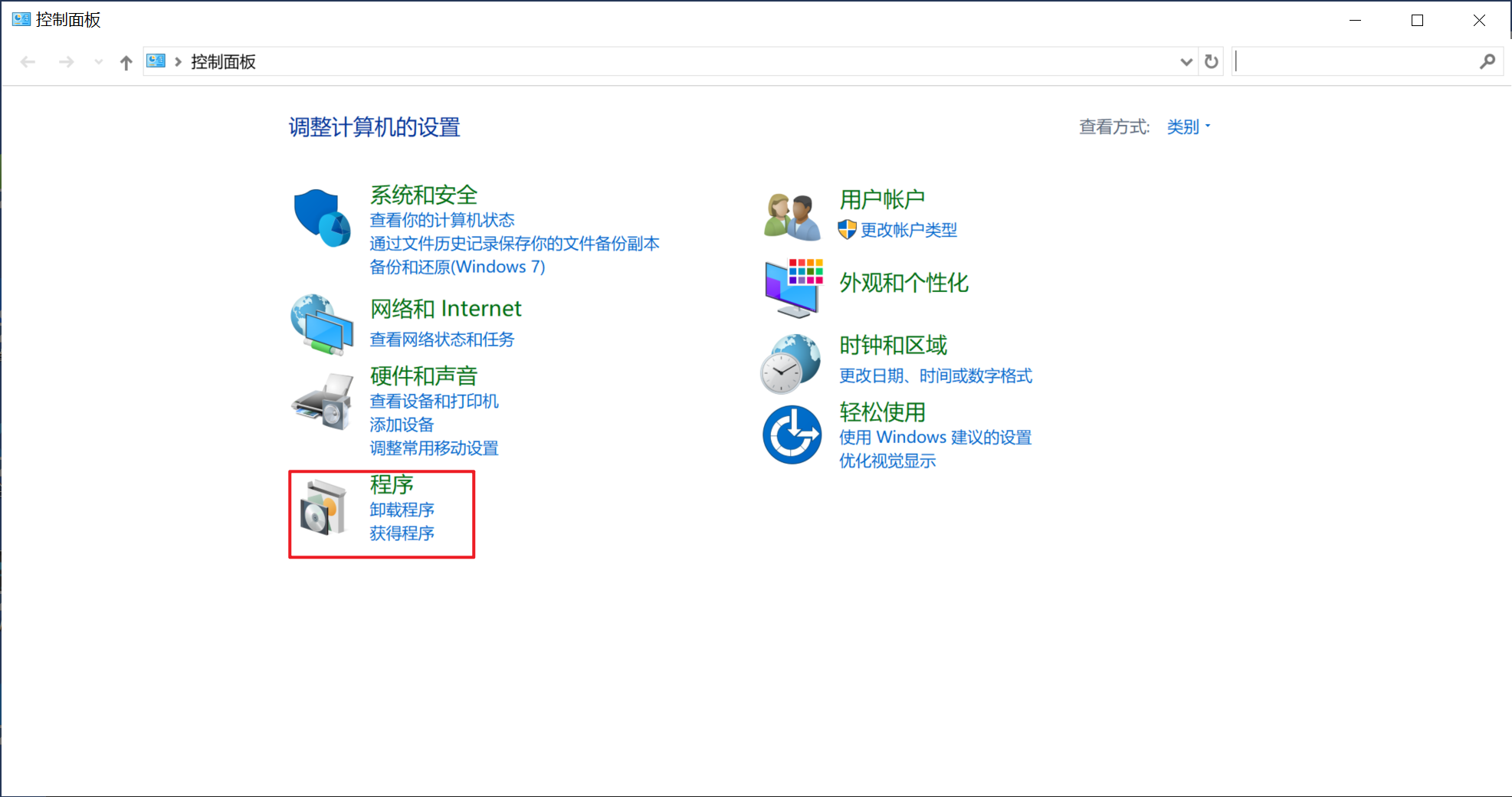Click the back navigation arrow

(28, 61)
